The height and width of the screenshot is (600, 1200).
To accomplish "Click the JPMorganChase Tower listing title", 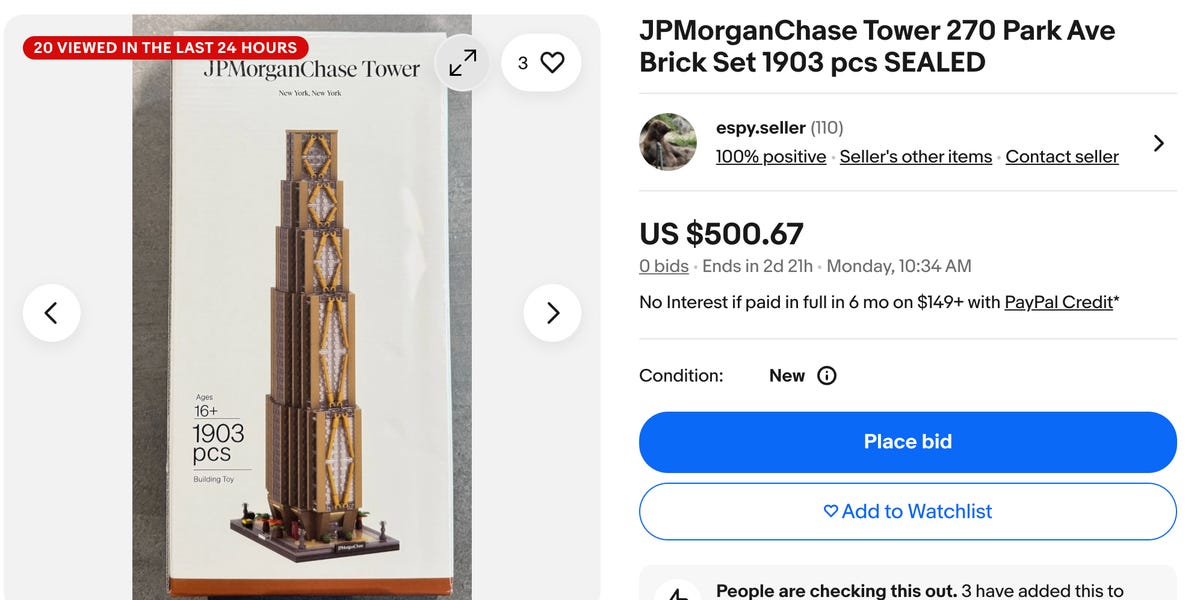I will point(877,46).
